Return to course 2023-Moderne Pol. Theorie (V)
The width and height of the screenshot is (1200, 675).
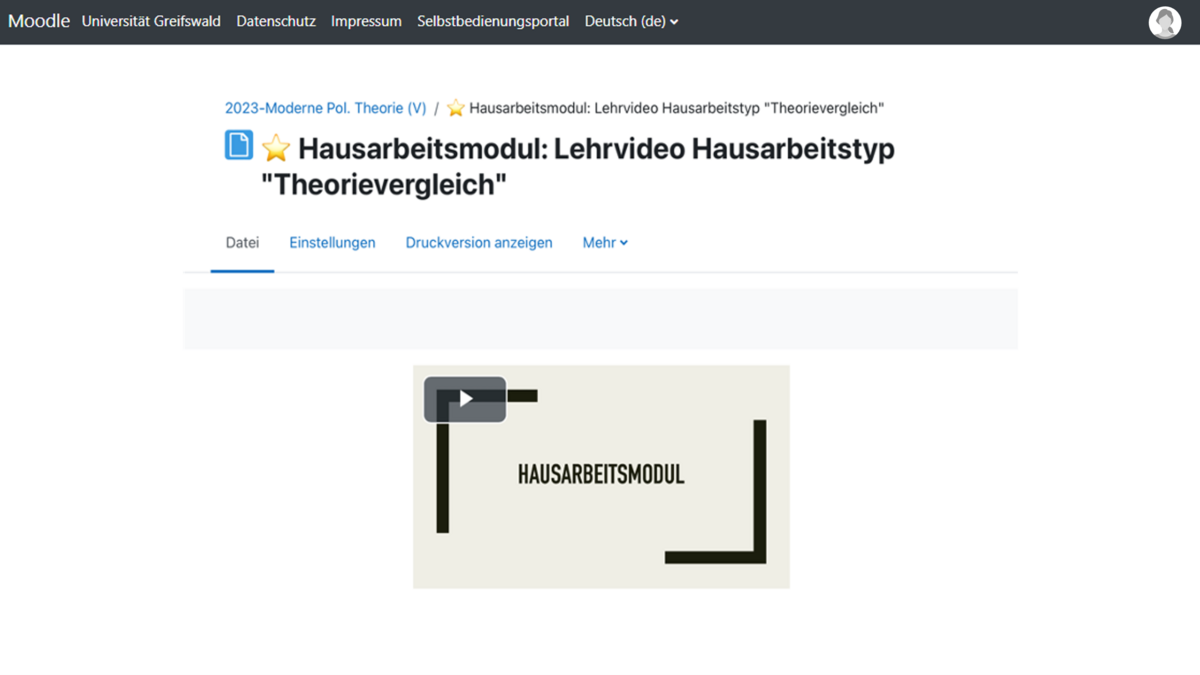point(325,108)
